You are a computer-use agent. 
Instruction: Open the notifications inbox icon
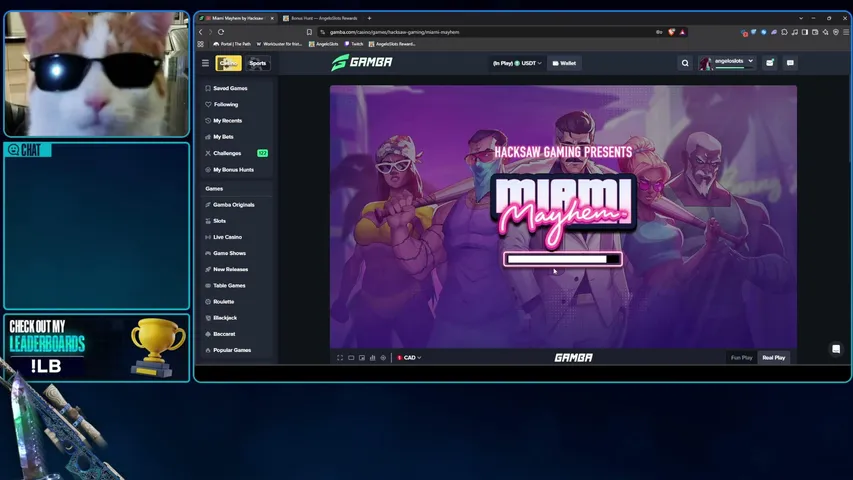770,63
